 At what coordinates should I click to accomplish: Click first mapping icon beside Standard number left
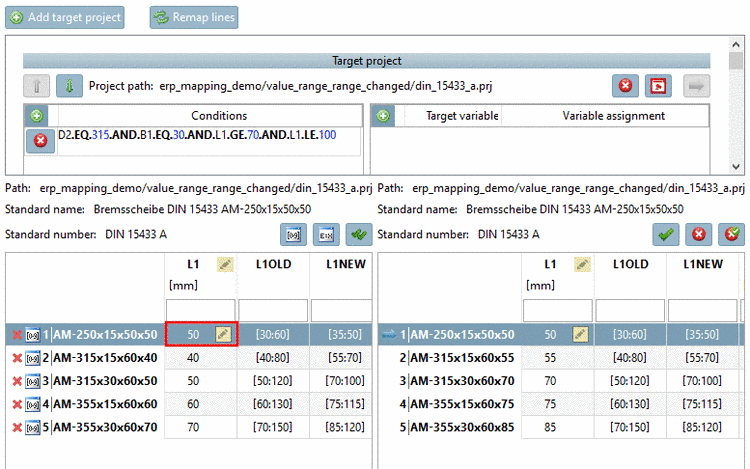pos(293,235)
